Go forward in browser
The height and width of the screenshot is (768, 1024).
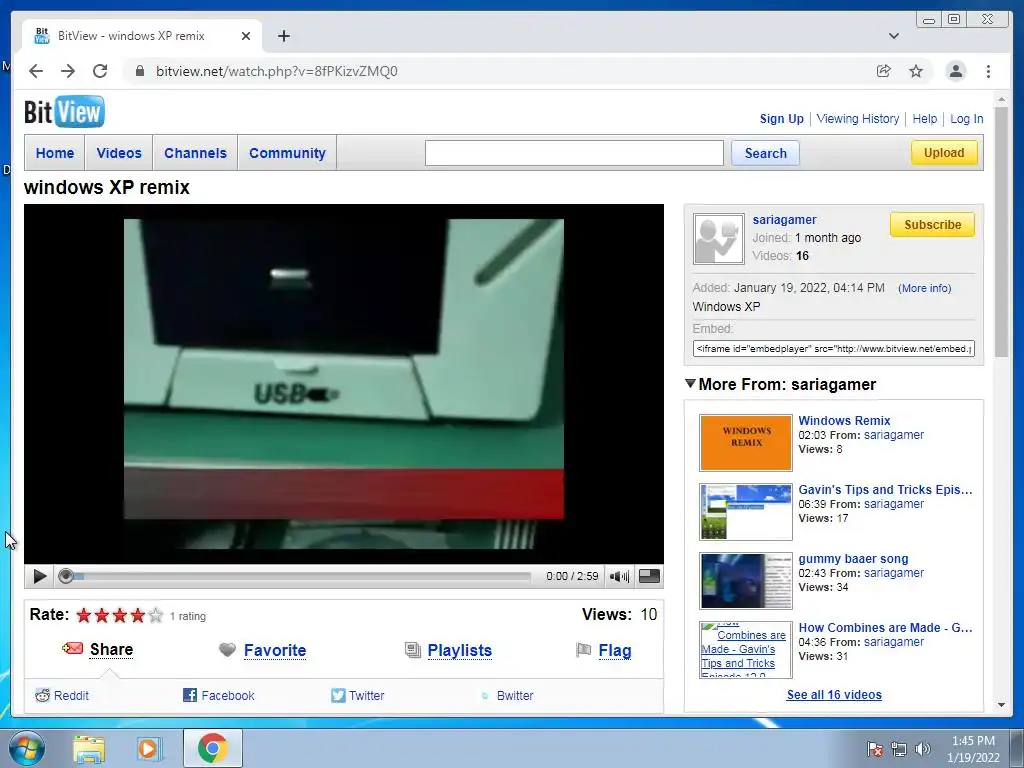(x=68, y=71)
